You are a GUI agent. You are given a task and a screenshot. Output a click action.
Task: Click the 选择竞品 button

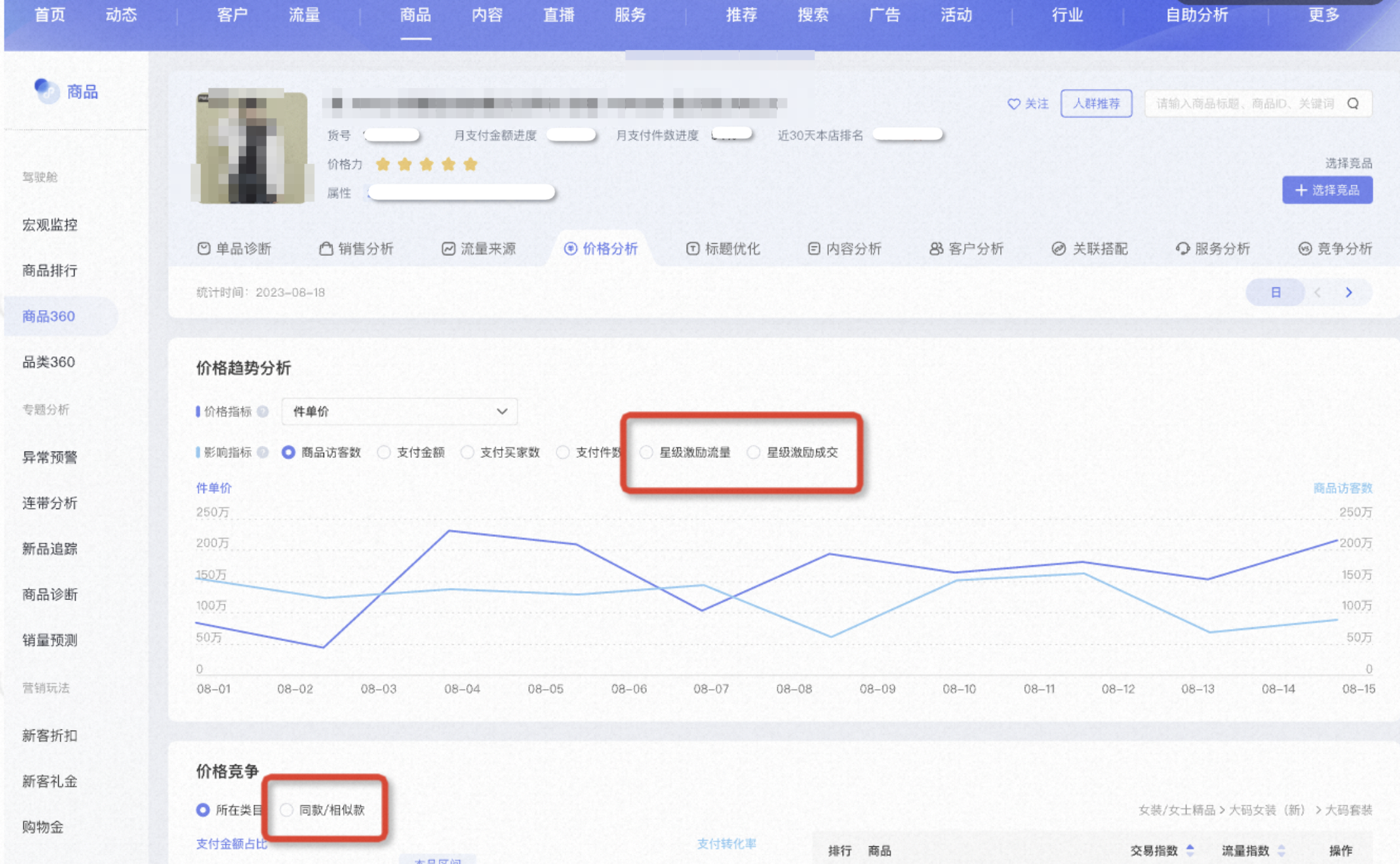[1327, 190]
